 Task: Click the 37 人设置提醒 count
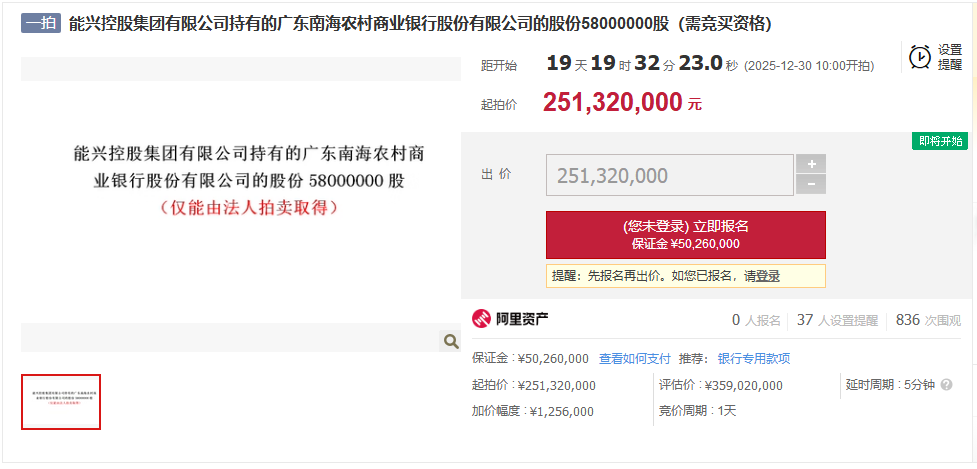(837, 320)
